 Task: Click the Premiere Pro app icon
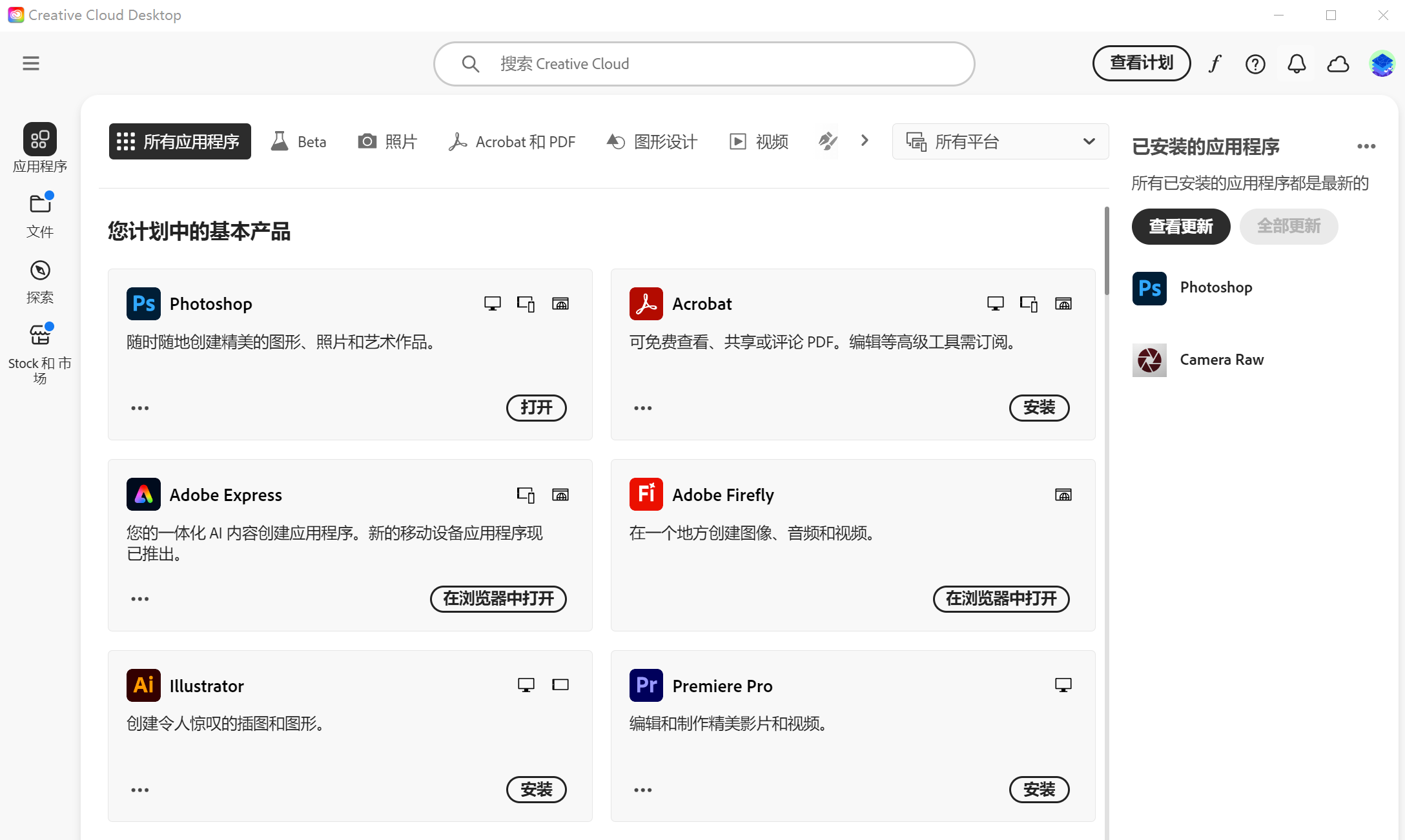646,685
